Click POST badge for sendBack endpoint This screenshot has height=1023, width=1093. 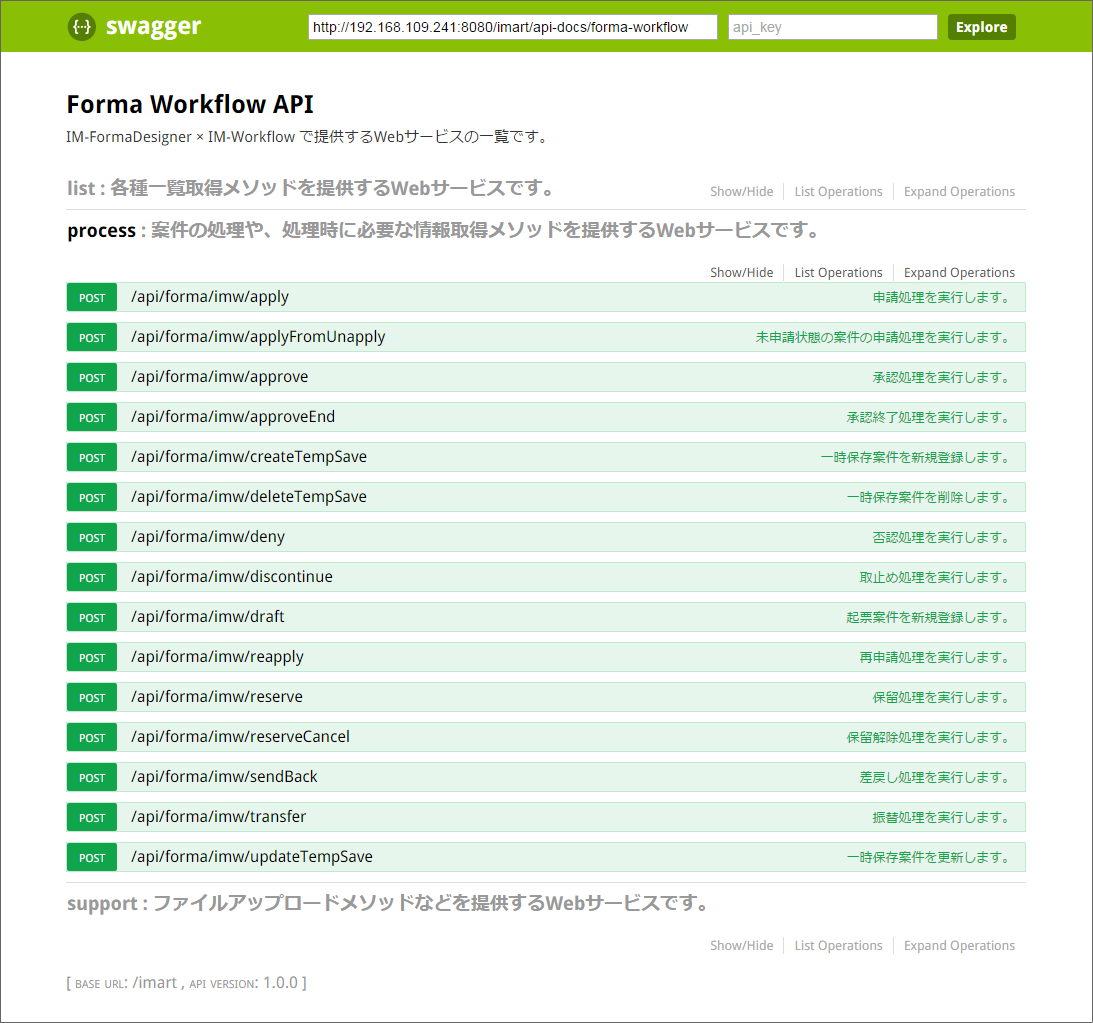[92, 777]
